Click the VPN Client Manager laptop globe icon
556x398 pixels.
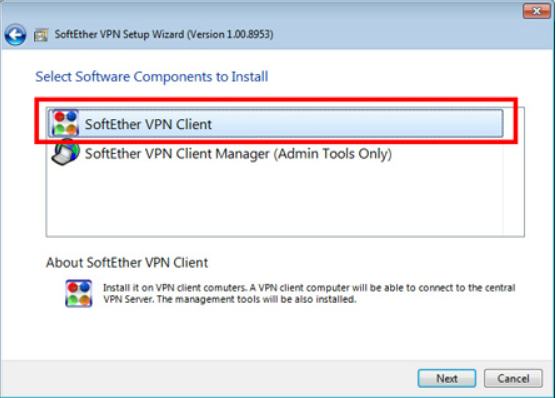65,153
